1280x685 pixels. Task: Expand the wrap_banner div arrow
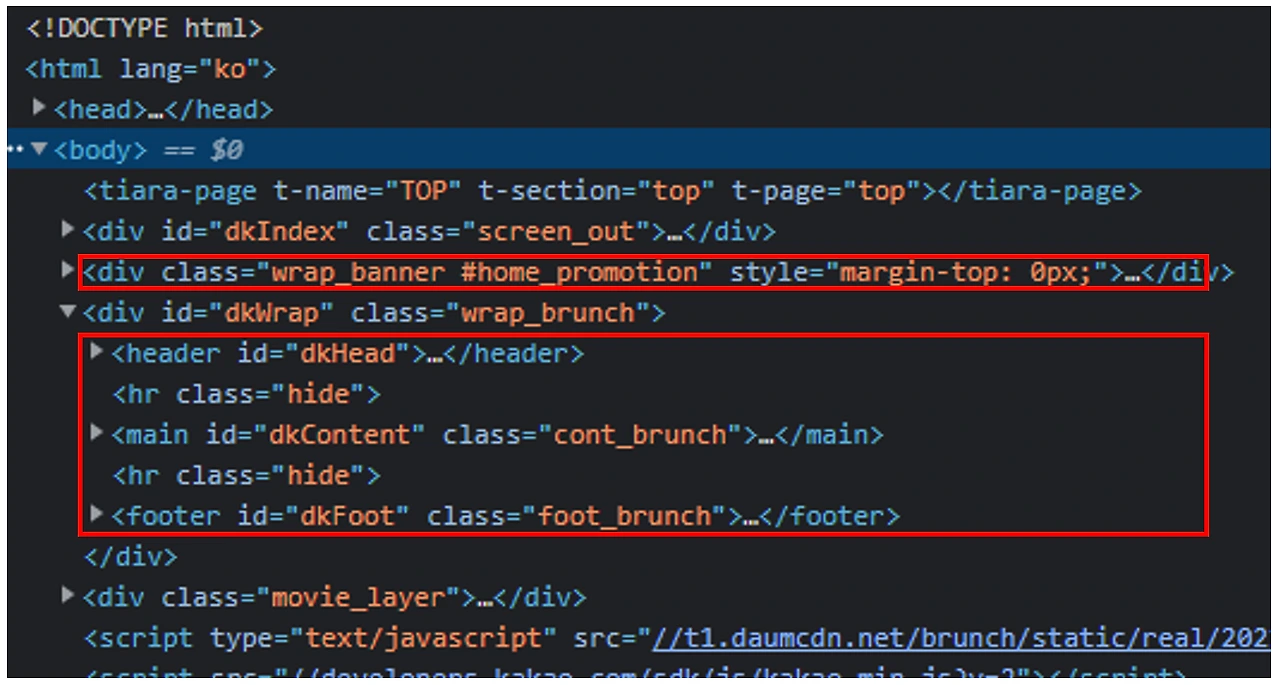click(67, 270)
